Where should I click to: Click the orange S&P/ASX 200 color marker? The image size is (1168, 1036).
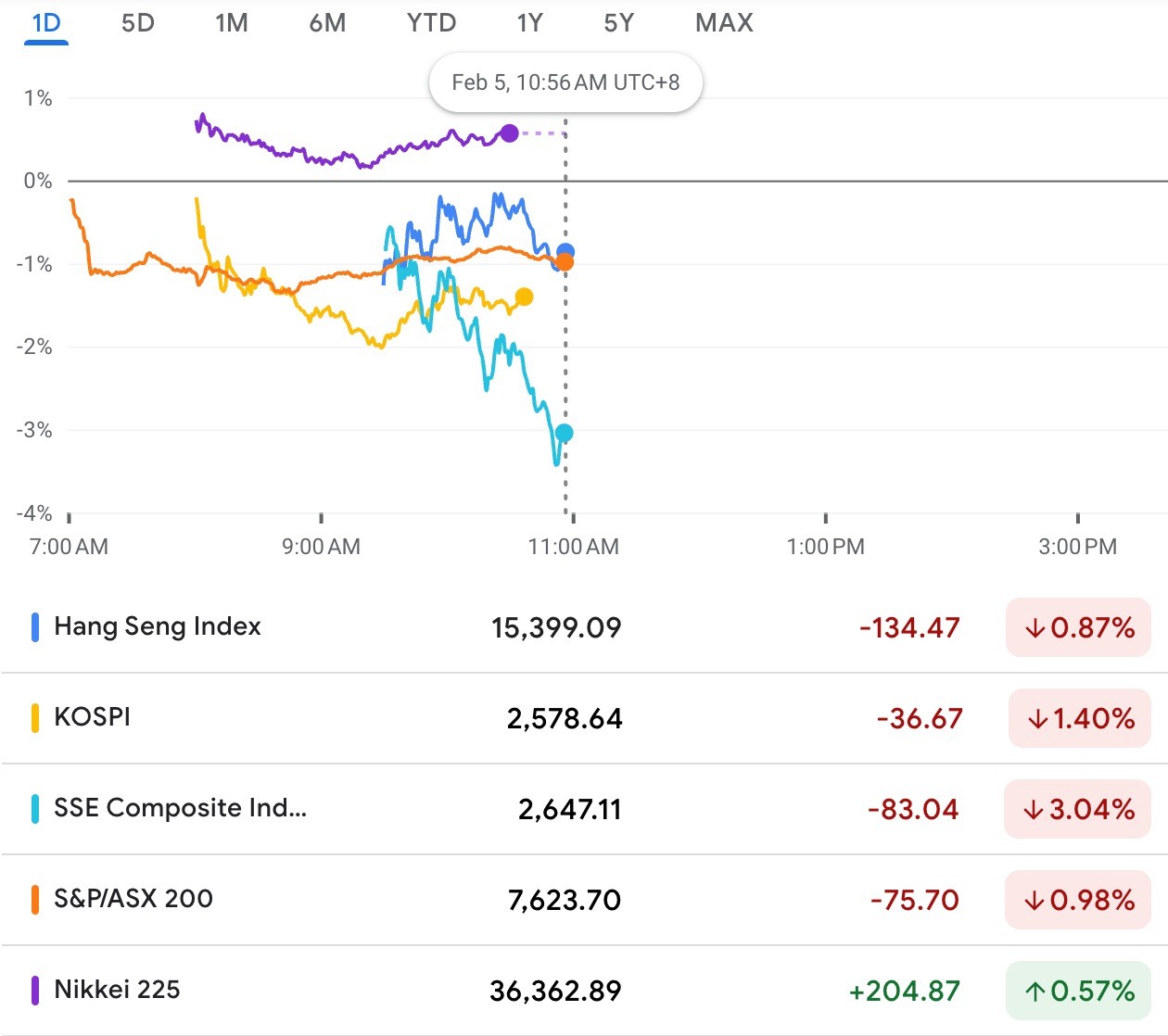pyautogui.click(x=35, y=900)
